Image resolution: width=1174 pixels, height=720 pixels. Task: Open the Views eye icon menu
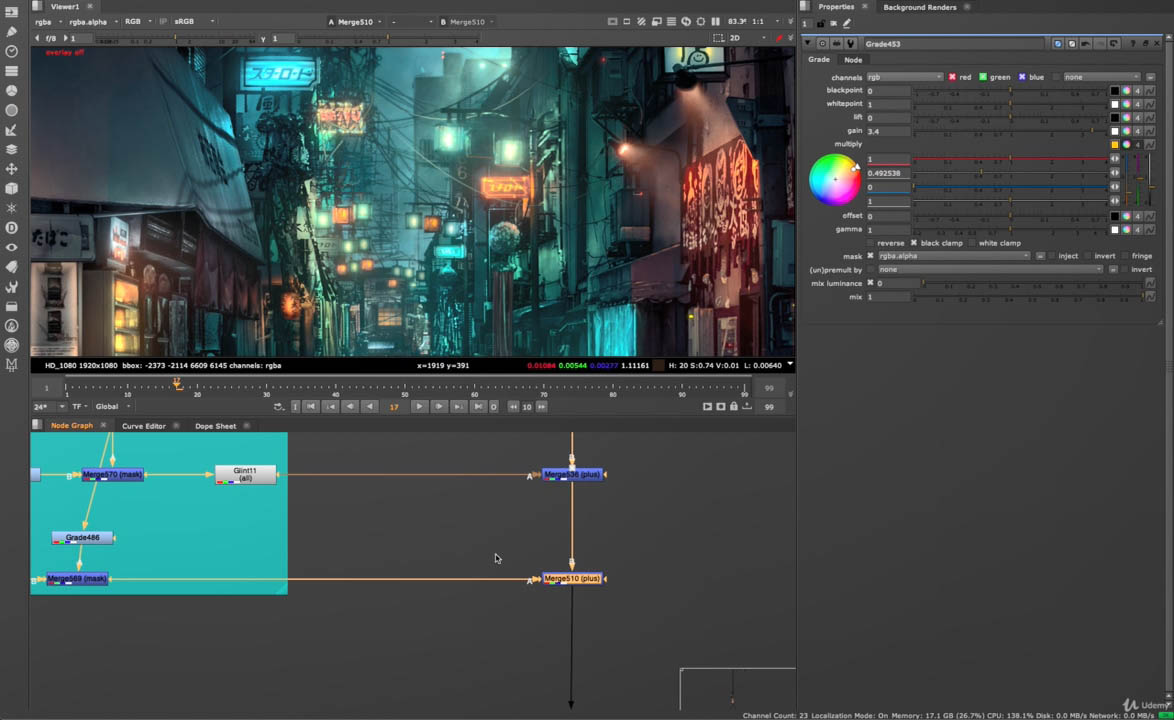[11, 247]
